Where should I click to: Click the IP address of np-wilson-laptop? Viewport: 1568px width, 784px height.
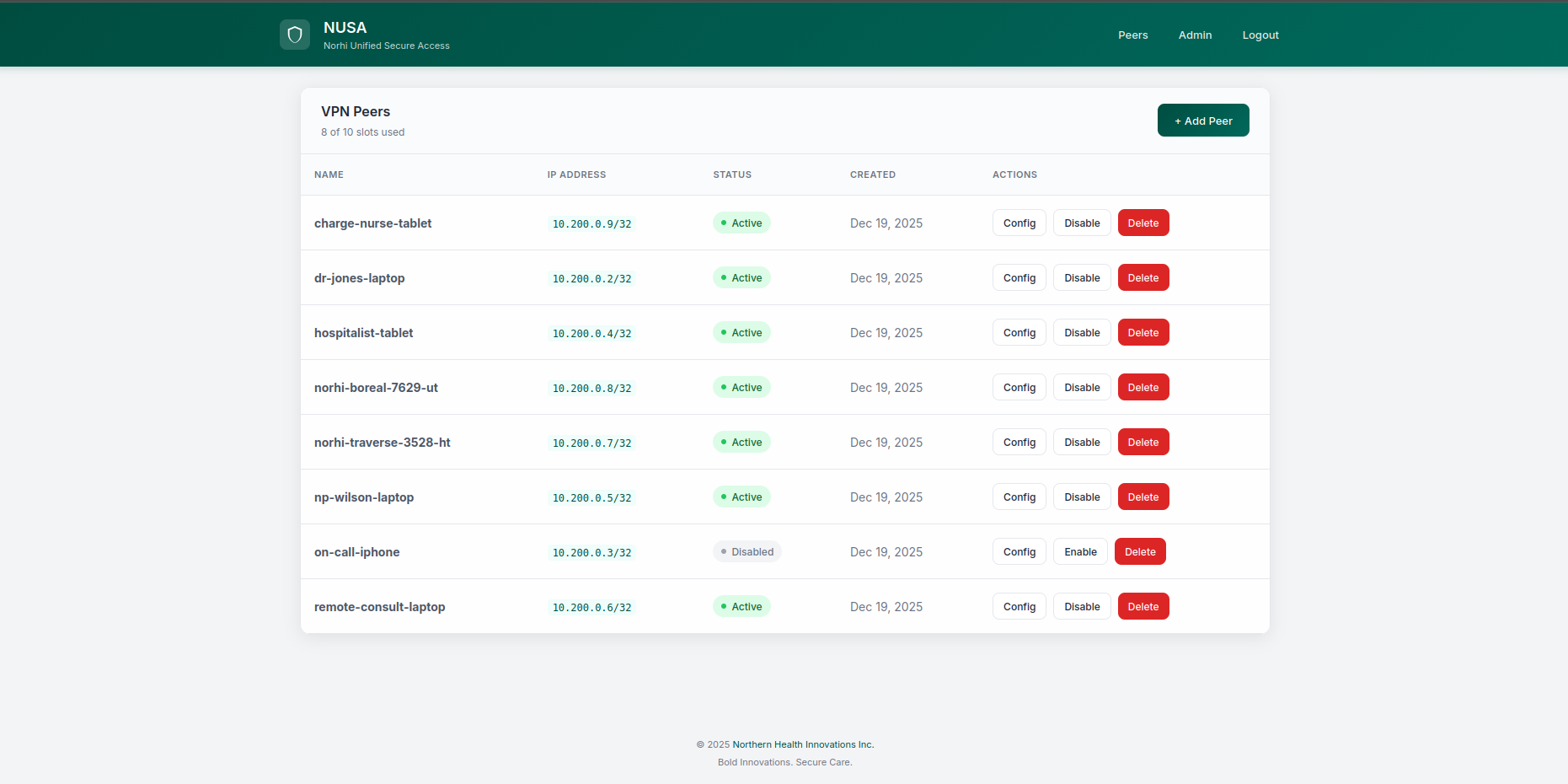point(591,497)
